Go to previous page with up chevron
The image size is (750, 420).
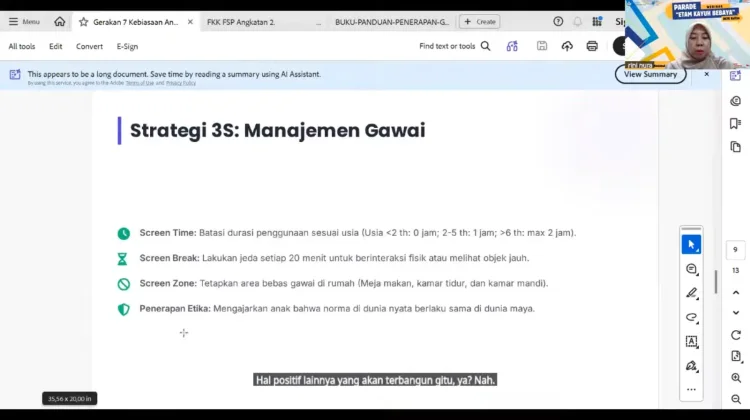[x=736, y=292]
